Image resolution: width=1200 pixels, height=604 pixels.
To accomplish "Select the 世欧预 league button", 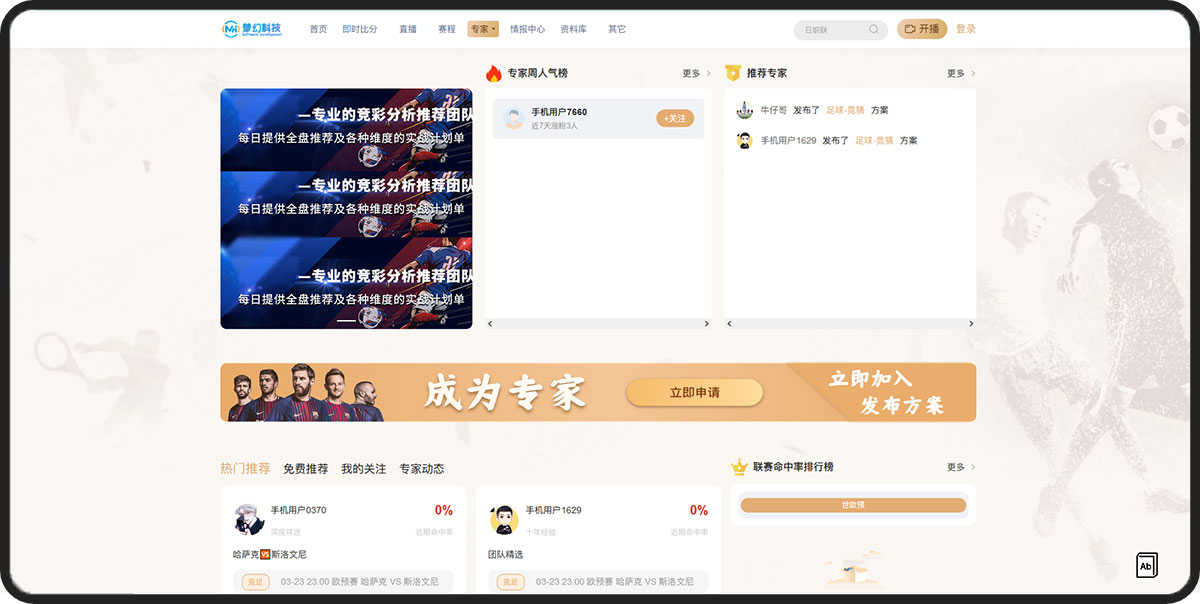I will [x=853, y=505].
